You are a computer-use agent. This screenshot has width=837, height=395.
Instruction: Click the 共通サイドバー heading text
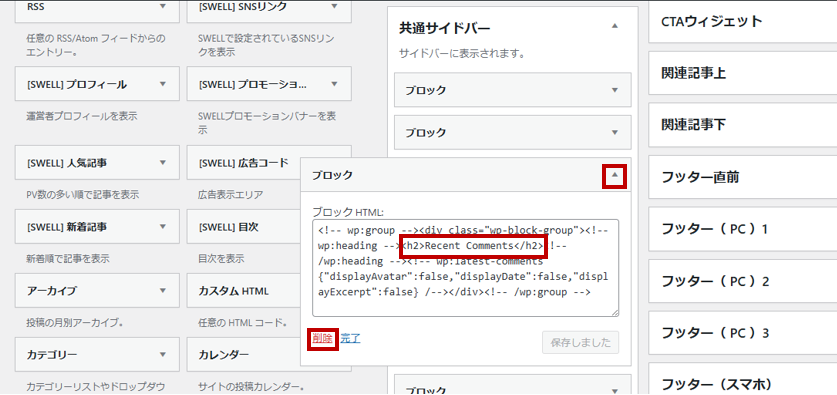pyautogui.click(x=445, y=28)
